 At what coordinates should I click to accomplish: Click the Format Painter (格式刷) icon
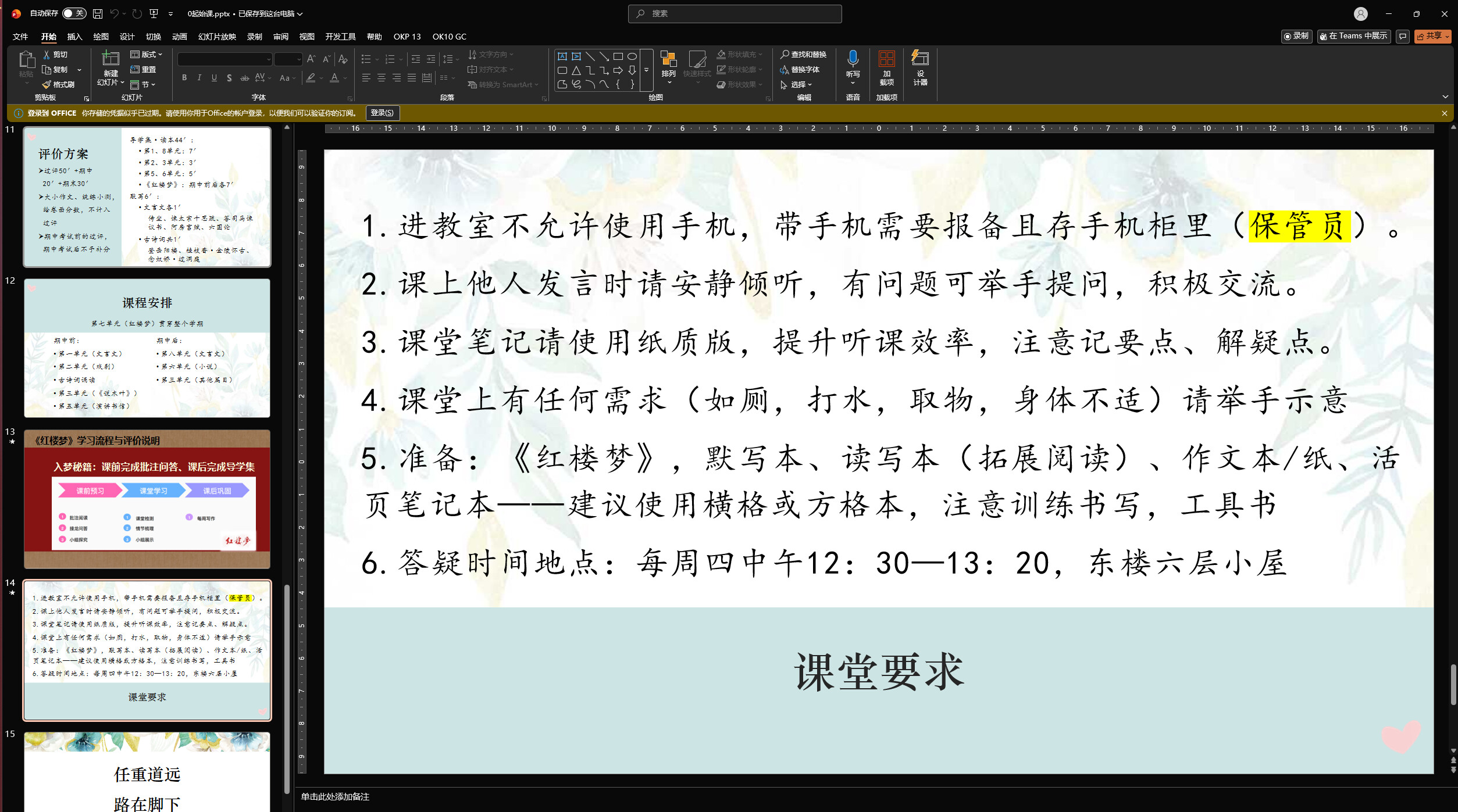click(47, 85)
